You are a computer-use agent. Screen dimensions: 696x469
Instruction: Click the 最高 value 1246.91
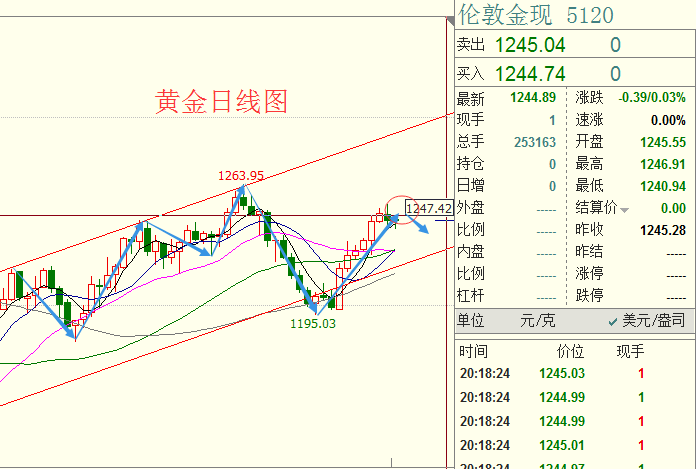tap(663, 164)
